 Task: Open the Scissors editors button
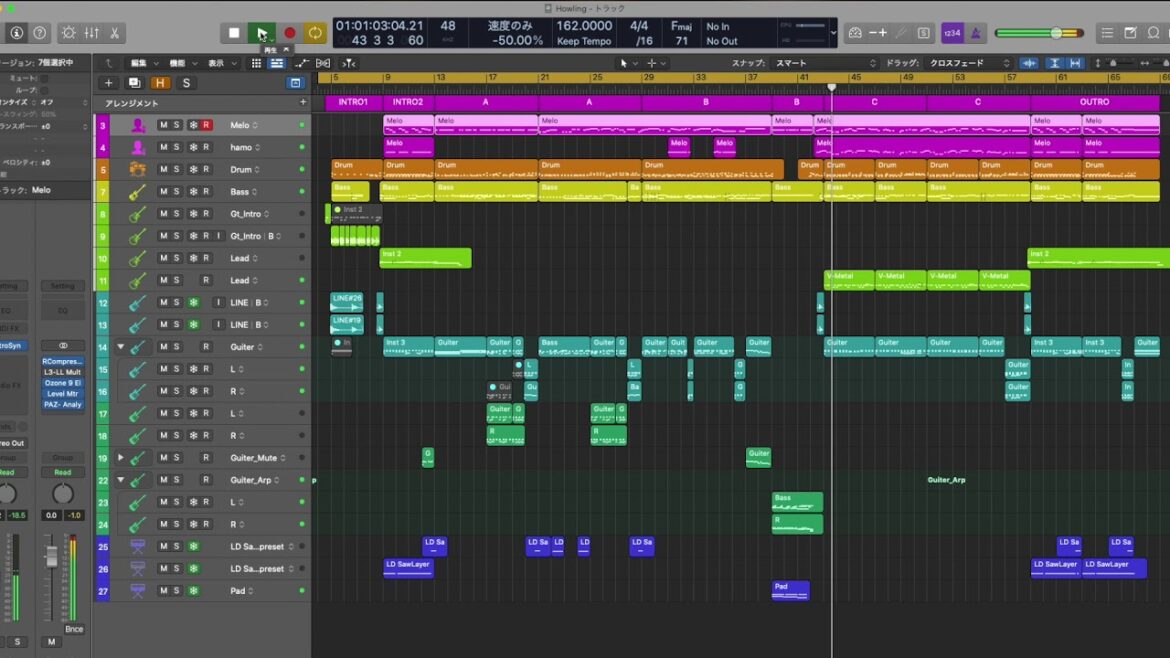point(115,33)
